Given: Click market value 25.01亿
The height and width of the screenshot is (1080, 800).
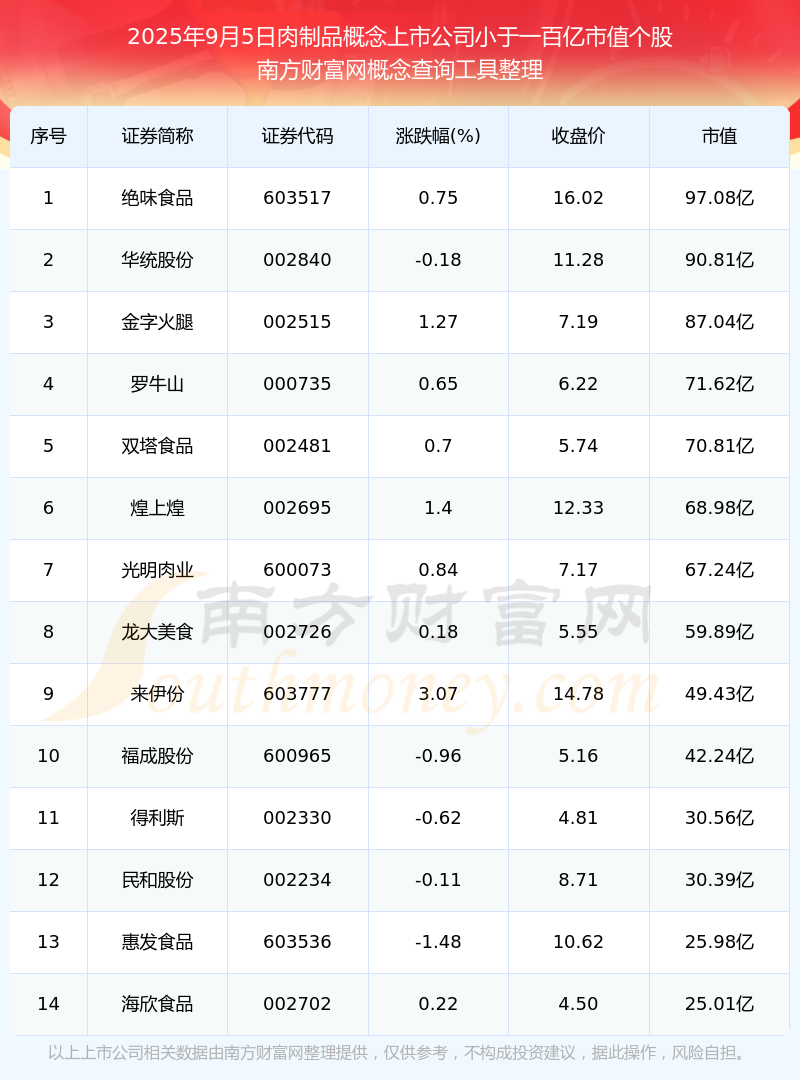Looking at the screenshot, I should [719, 1004].
